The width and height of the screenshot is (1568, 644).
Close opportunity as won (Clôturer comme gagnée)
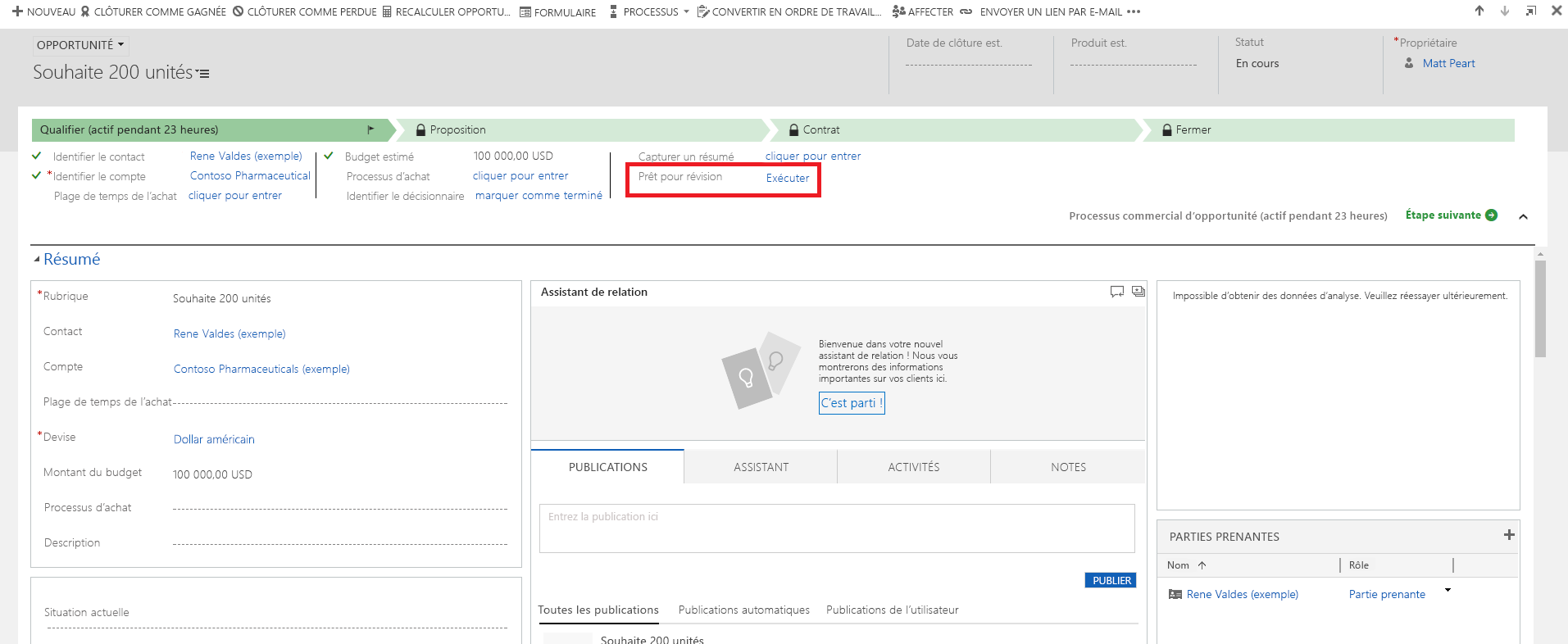point(153,11)
